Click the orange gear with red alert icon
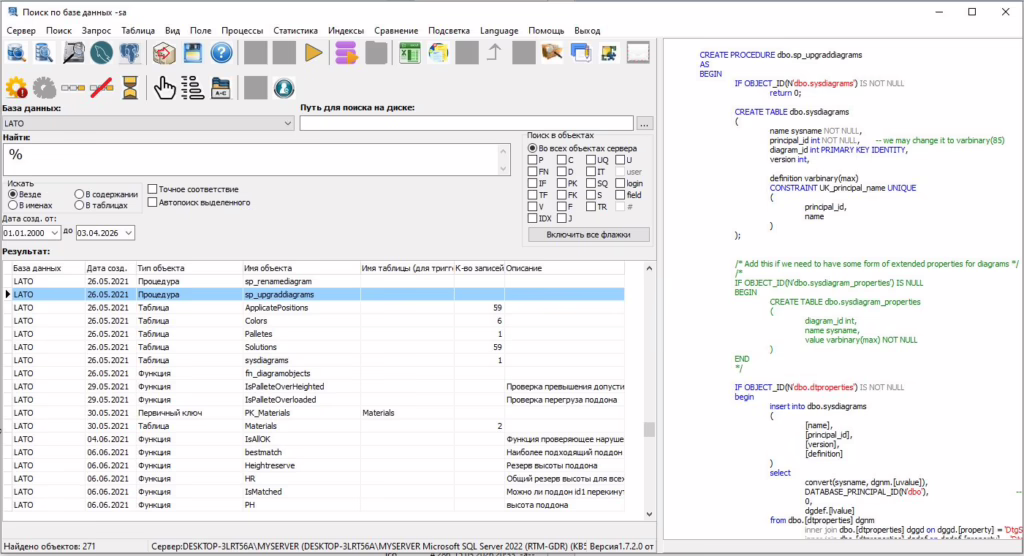The height and width of the screenshot is (556, 1024). point(16,88)
